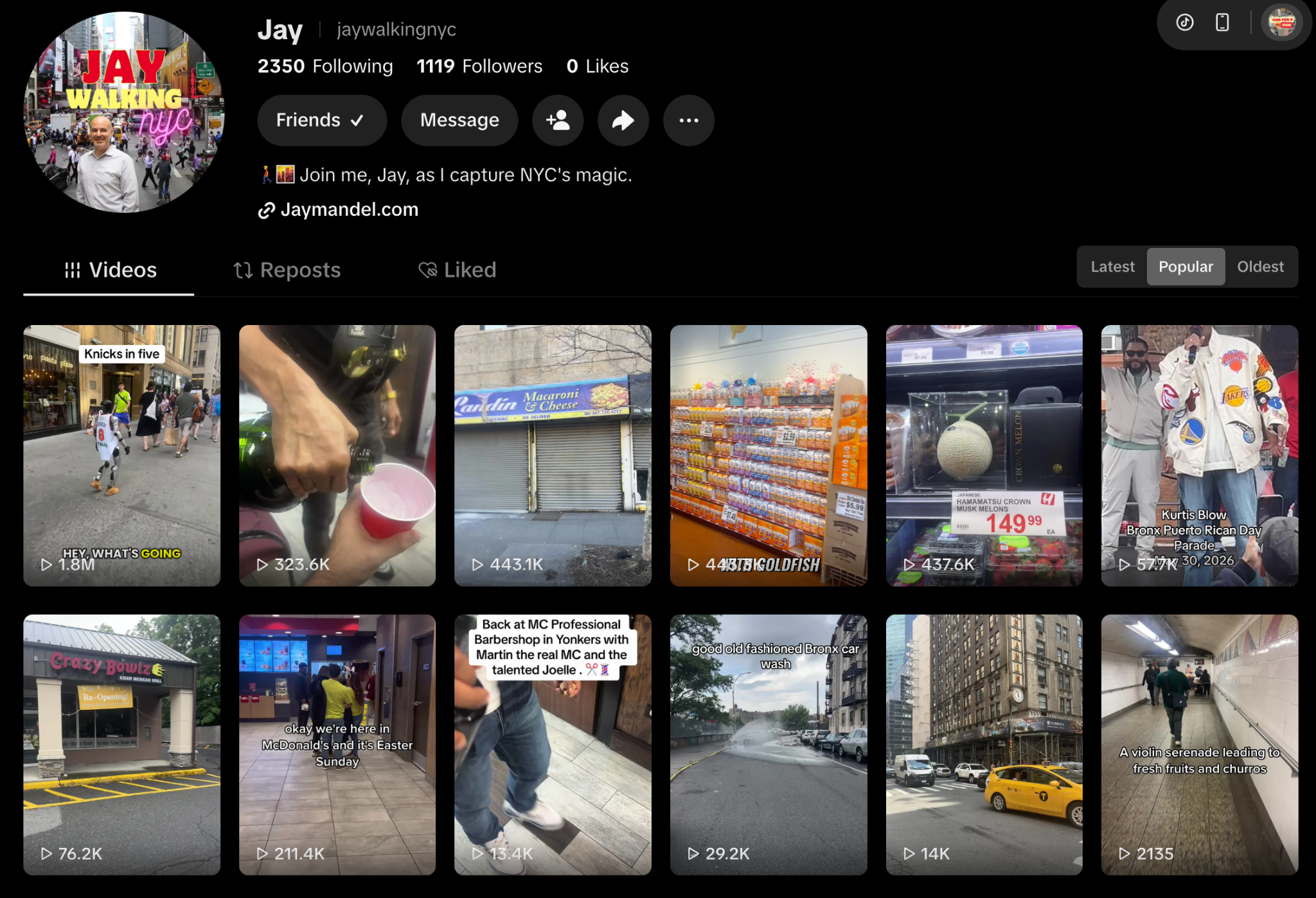The height and width of the screenshot is (898, 1316).
Task: Click the add friend person icon
Action: pos(558,120)
